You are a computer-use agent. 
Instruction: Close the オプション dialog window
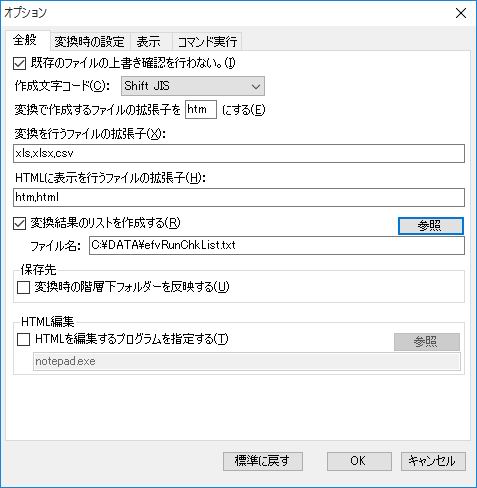click(461, 13)
